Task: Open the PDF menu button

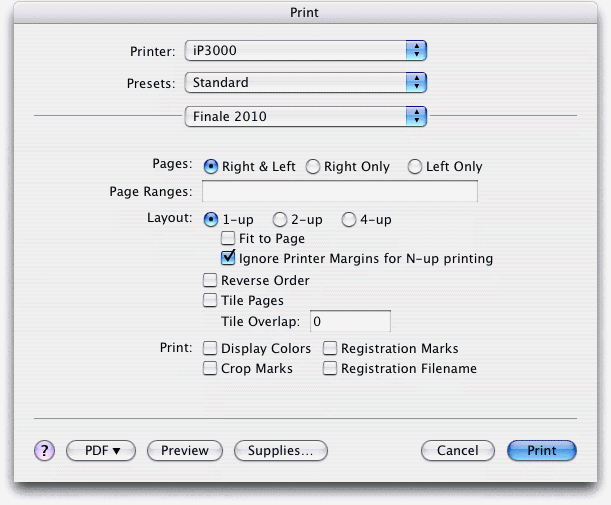Action: 101,451
